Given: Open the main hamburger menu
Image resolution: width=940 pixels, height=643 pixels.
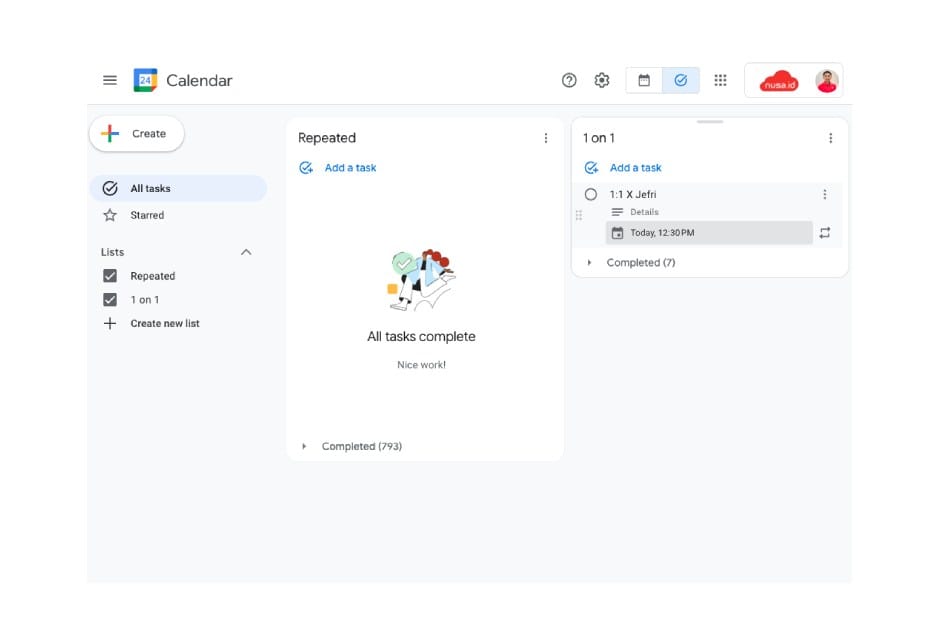Looking at the screenshot, I should click(110, 80).
